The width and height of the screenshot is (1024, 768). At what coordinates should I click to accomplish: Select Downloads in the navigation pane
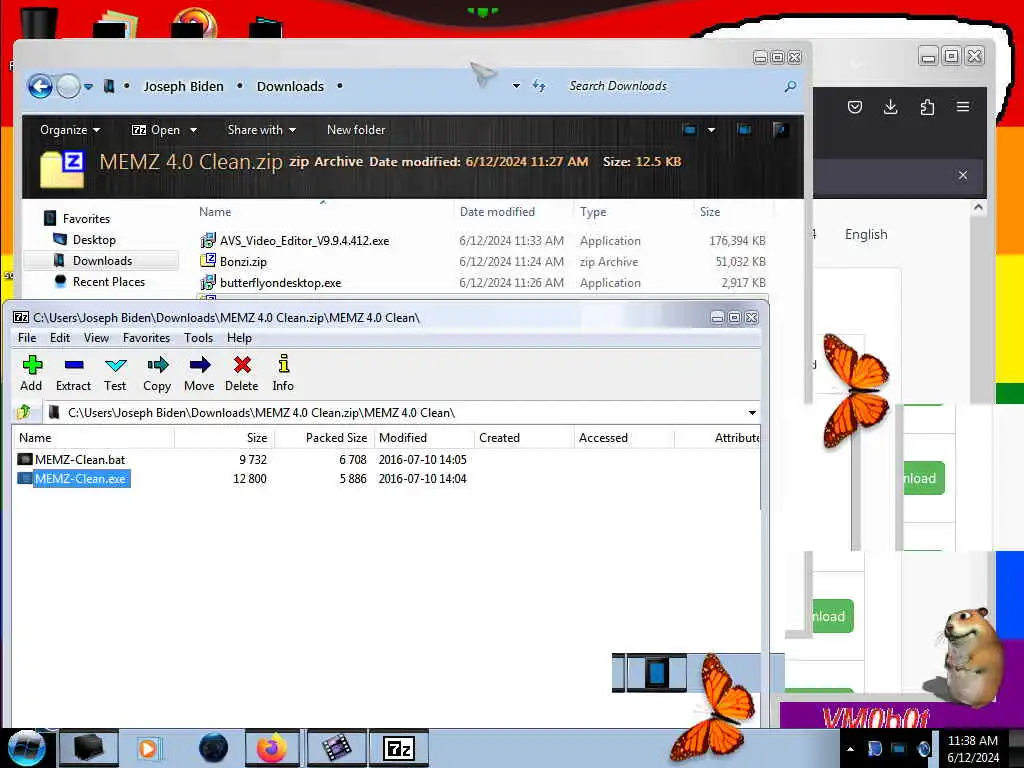point(102,261)
